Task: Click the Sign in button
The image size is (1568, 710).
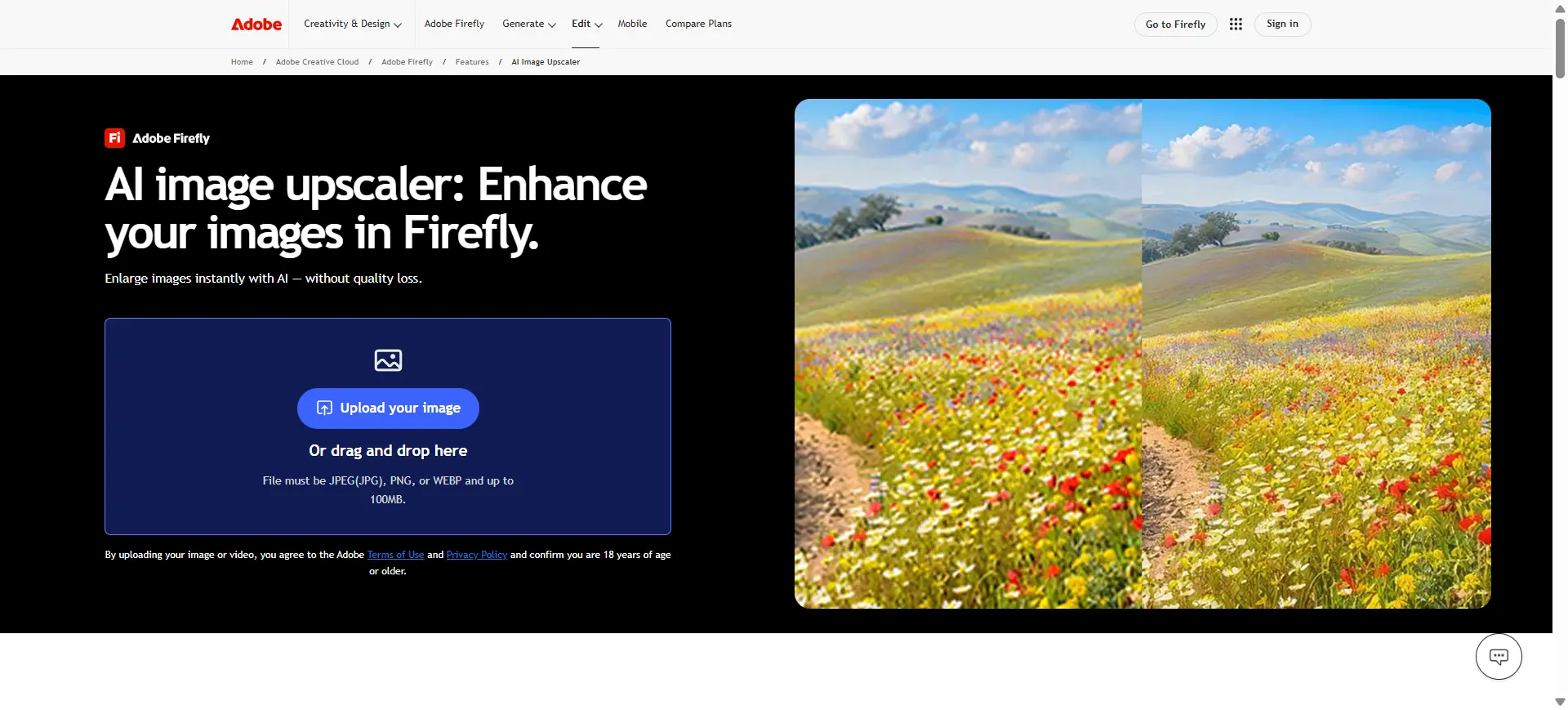Action: coord(1282,25)
